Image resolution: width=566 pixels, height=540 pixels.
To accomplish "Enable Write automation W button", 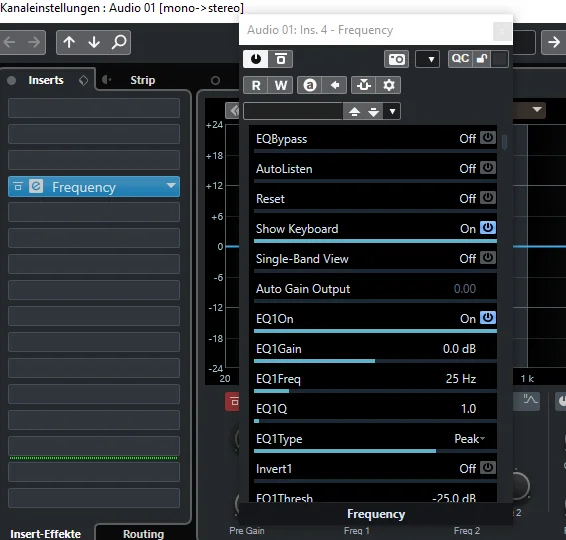I will click(x=280, y=85).
